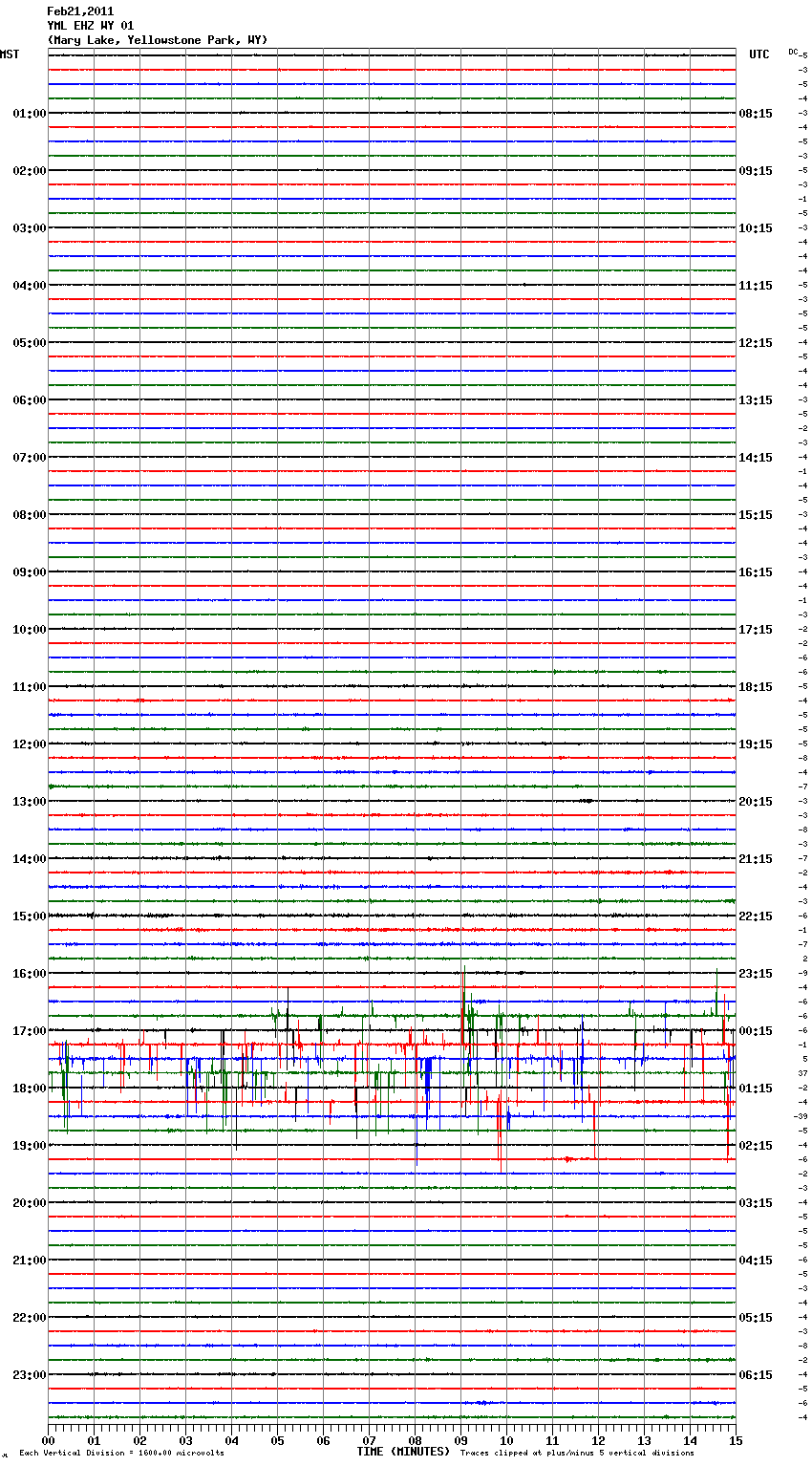Image resolution: width=812 pixels, height=1466 pixels.
Task: Click the DC offset value 37
Action: point(803,1073)
